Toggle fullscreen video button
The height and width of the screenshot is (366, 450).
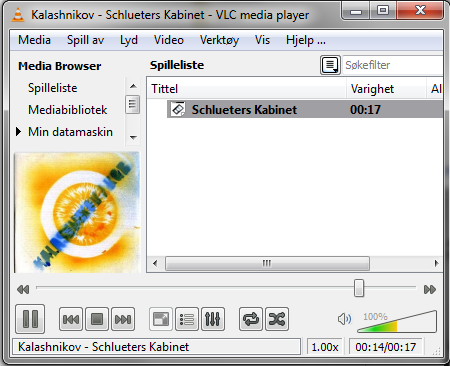[x=161, y=319]
